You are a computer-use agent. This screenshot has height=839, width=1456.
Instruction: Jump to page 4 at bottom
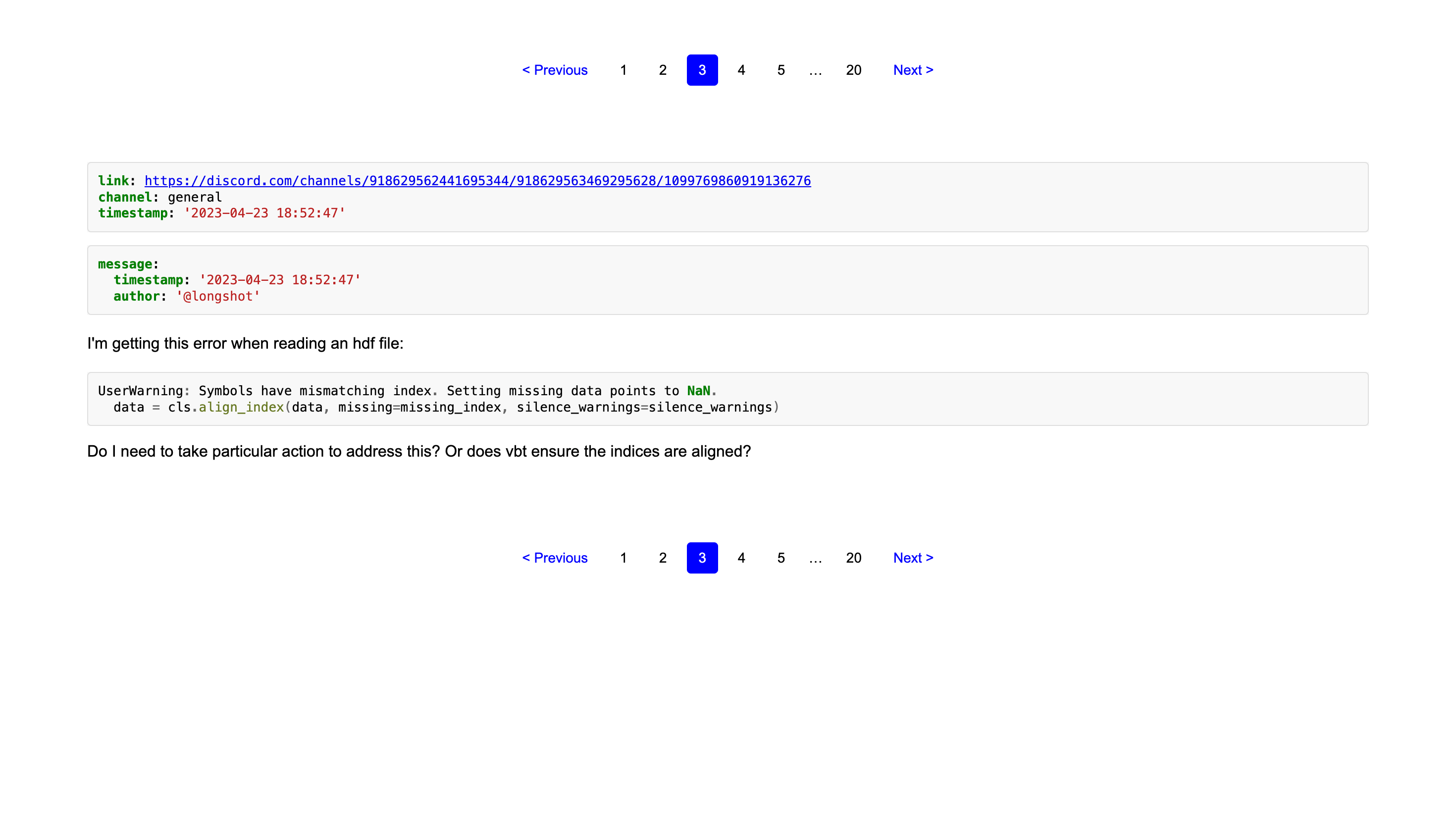point(741,558)
